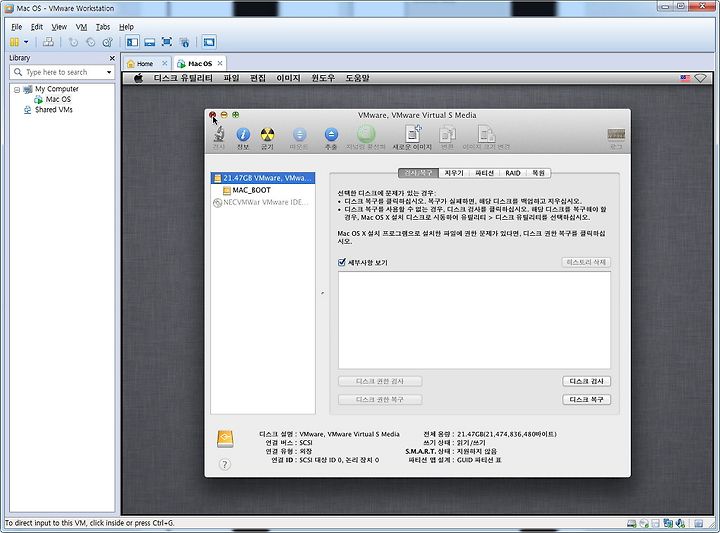The width and height of the screenshot is (720, 533).
Task: Open the Help menu
Action: pyautogui.click(x=126, y=27)
